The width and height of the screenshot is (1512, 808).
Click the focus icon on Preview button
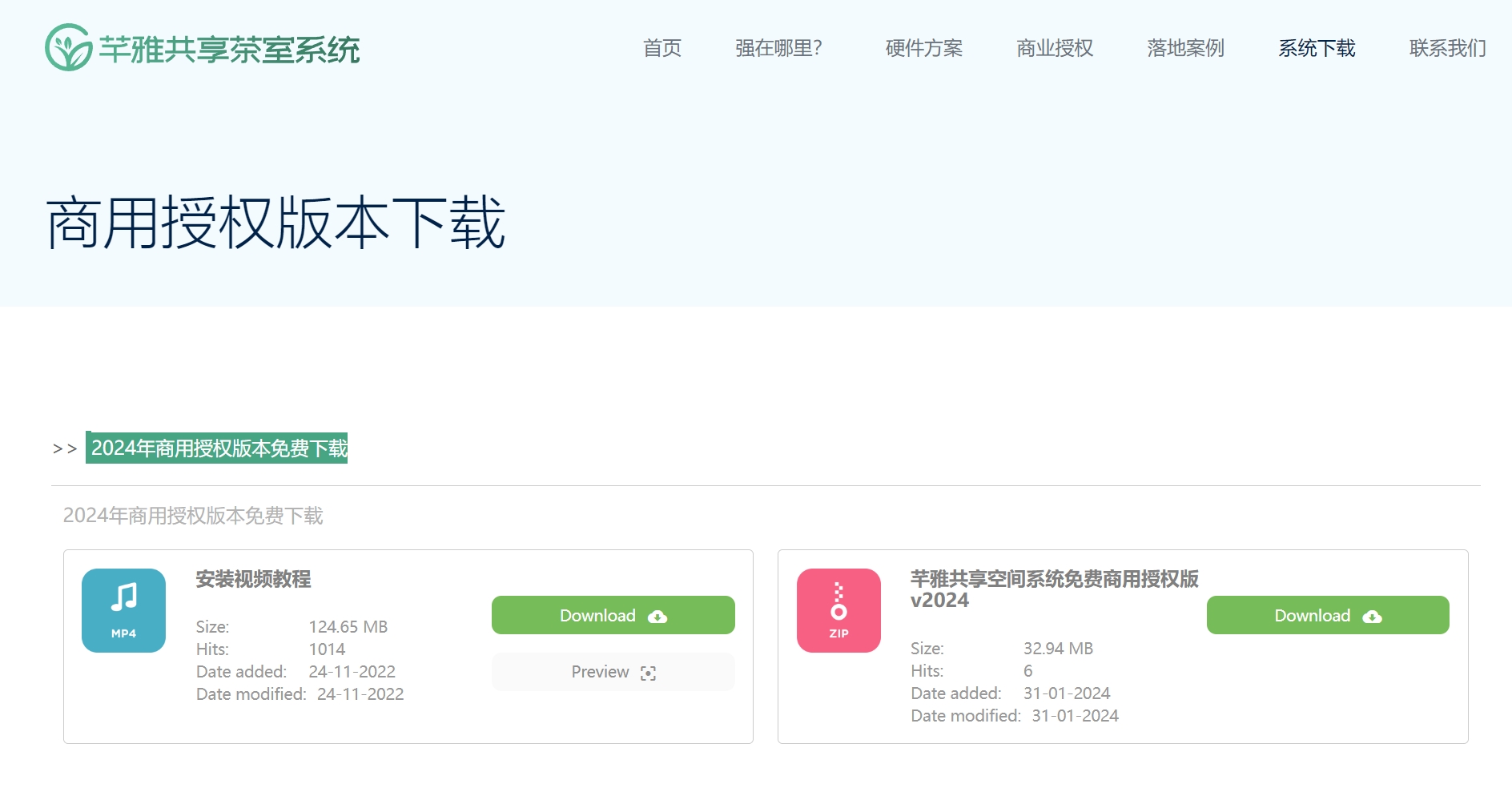pos(648,673)
